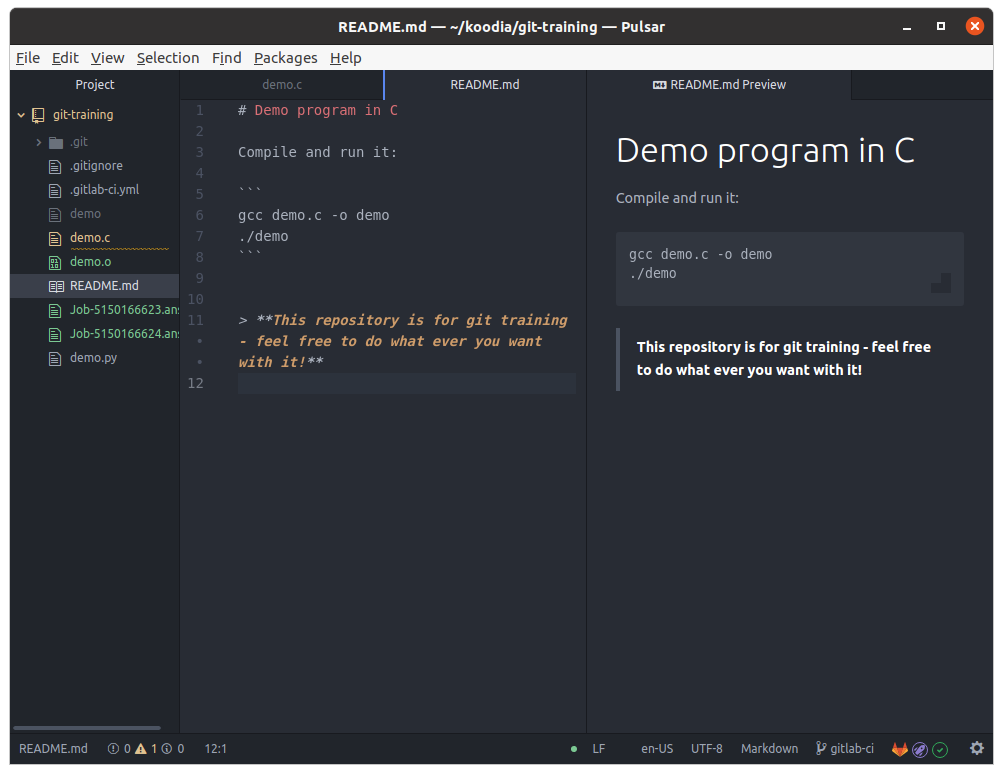Select the README.md editor tab
1003x774 pixels.
[x=485, y=84]
